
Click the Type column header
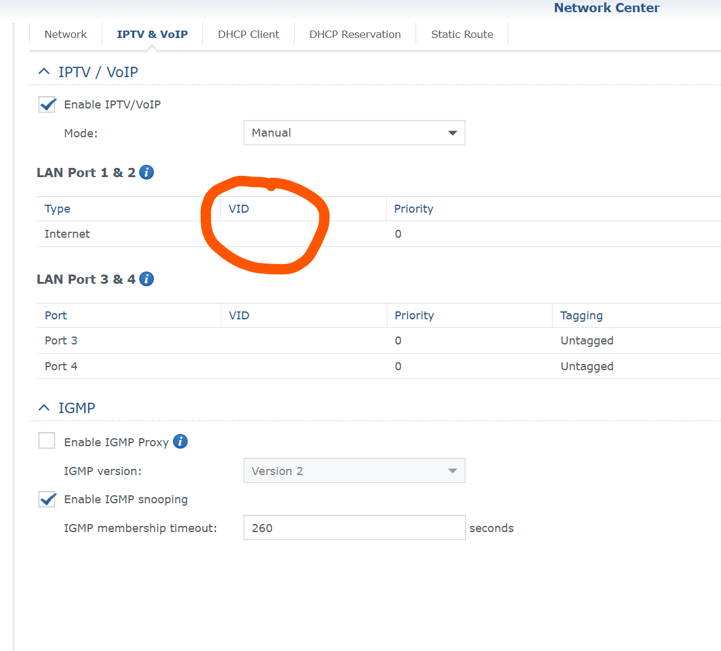click(x=57, y=209)
